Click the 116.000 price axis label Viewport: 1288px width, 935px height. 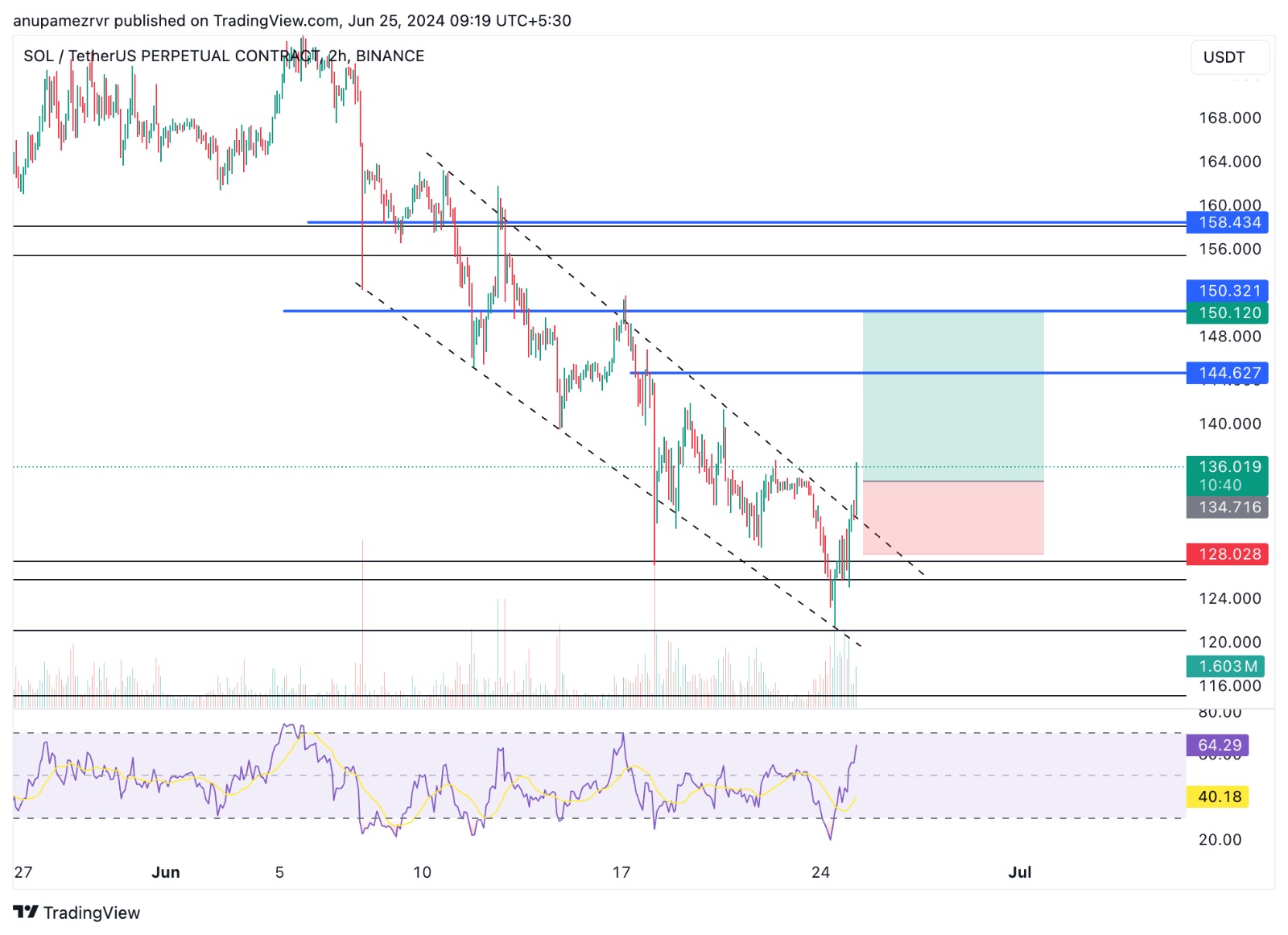pos(1230,685)
